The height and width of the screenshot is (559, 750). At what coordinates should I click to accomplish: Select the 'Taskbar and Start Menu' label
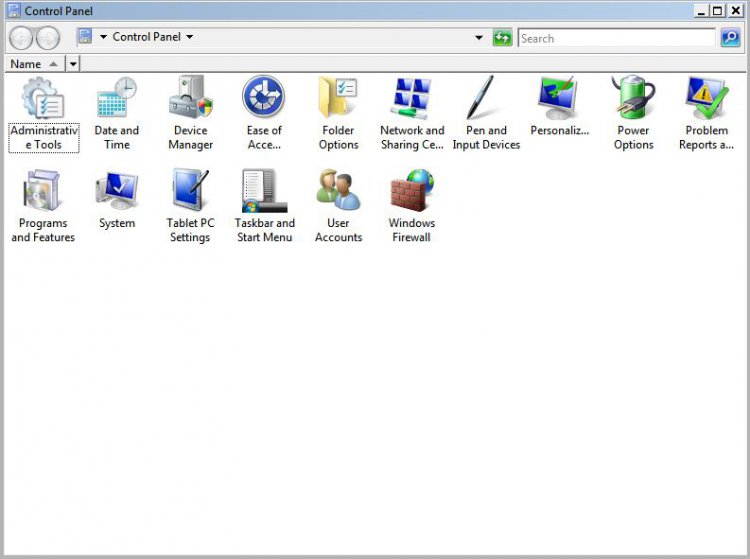tap(265, 230)
